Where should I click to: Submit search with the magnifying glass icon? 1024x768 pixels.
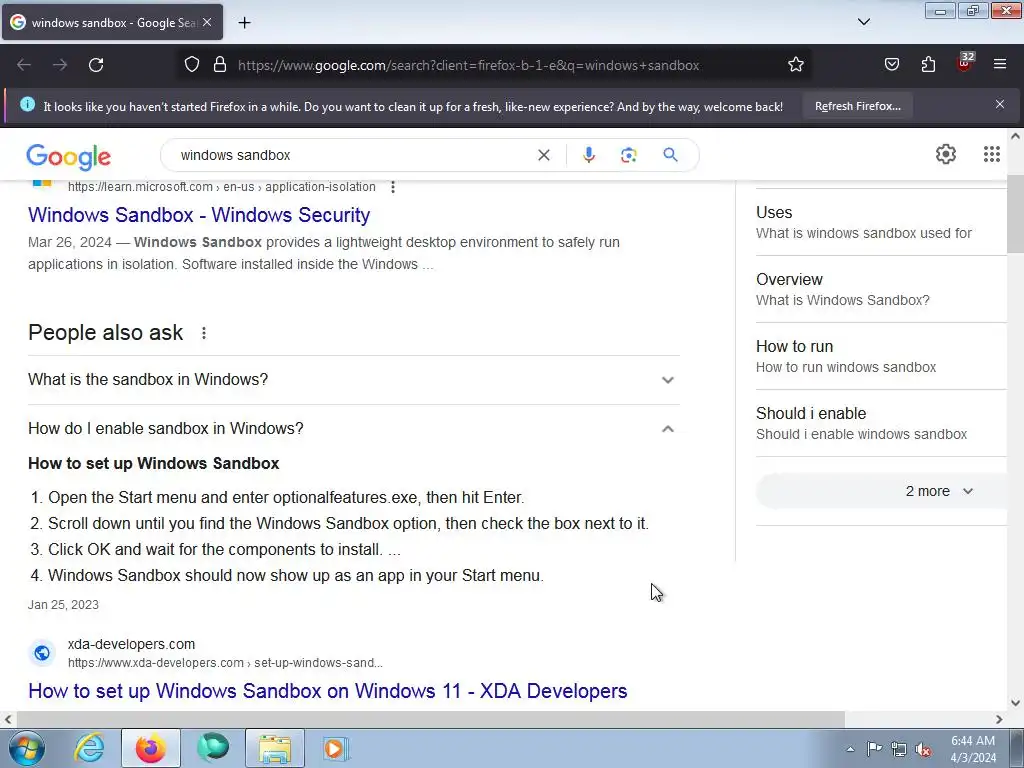pos(670,155)
